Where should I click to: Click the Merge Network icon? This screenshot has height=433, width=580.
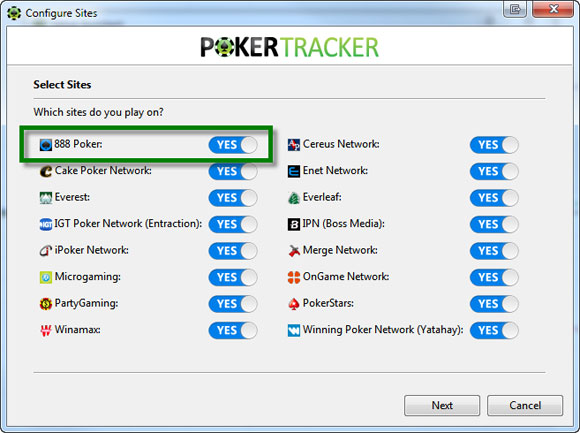tap(294, 251)
